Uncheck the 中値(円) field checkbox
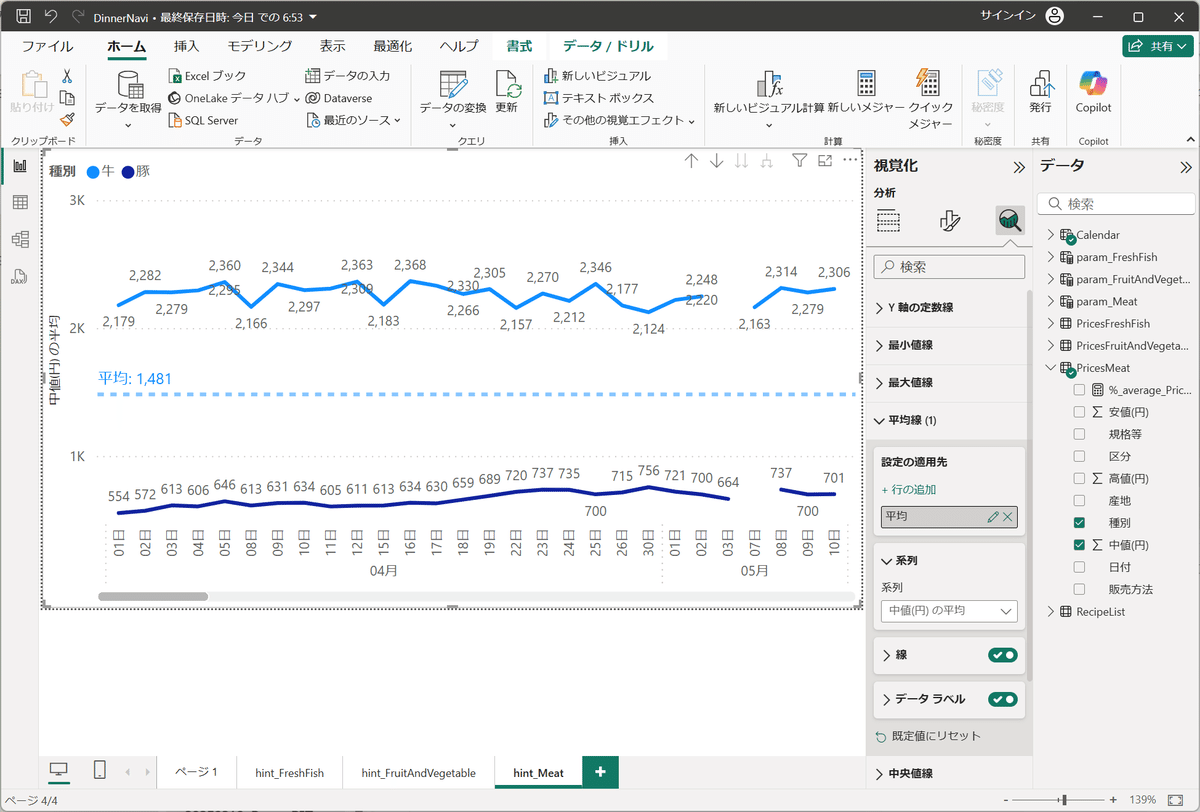Viewport: 1200px width, 812px height. pyautogui.click(x=1079, y=545)
